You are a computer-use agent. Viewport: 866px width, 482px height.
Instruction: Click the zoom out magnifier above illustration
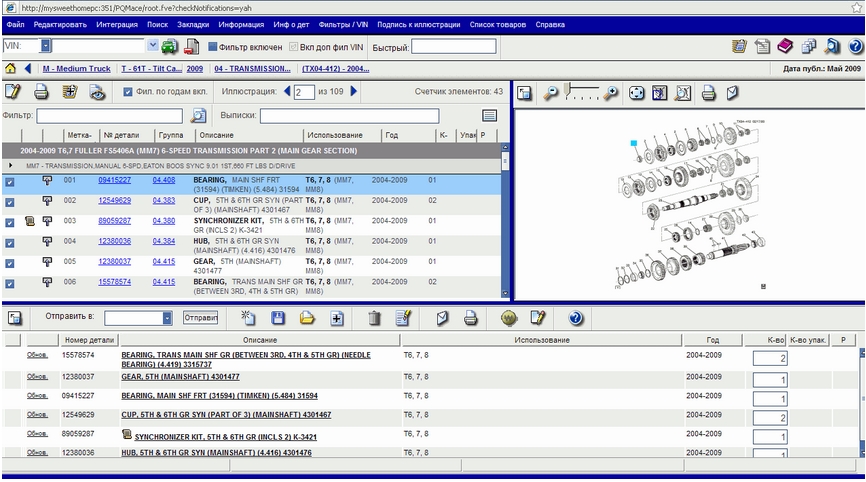click(x=551, y=93)
